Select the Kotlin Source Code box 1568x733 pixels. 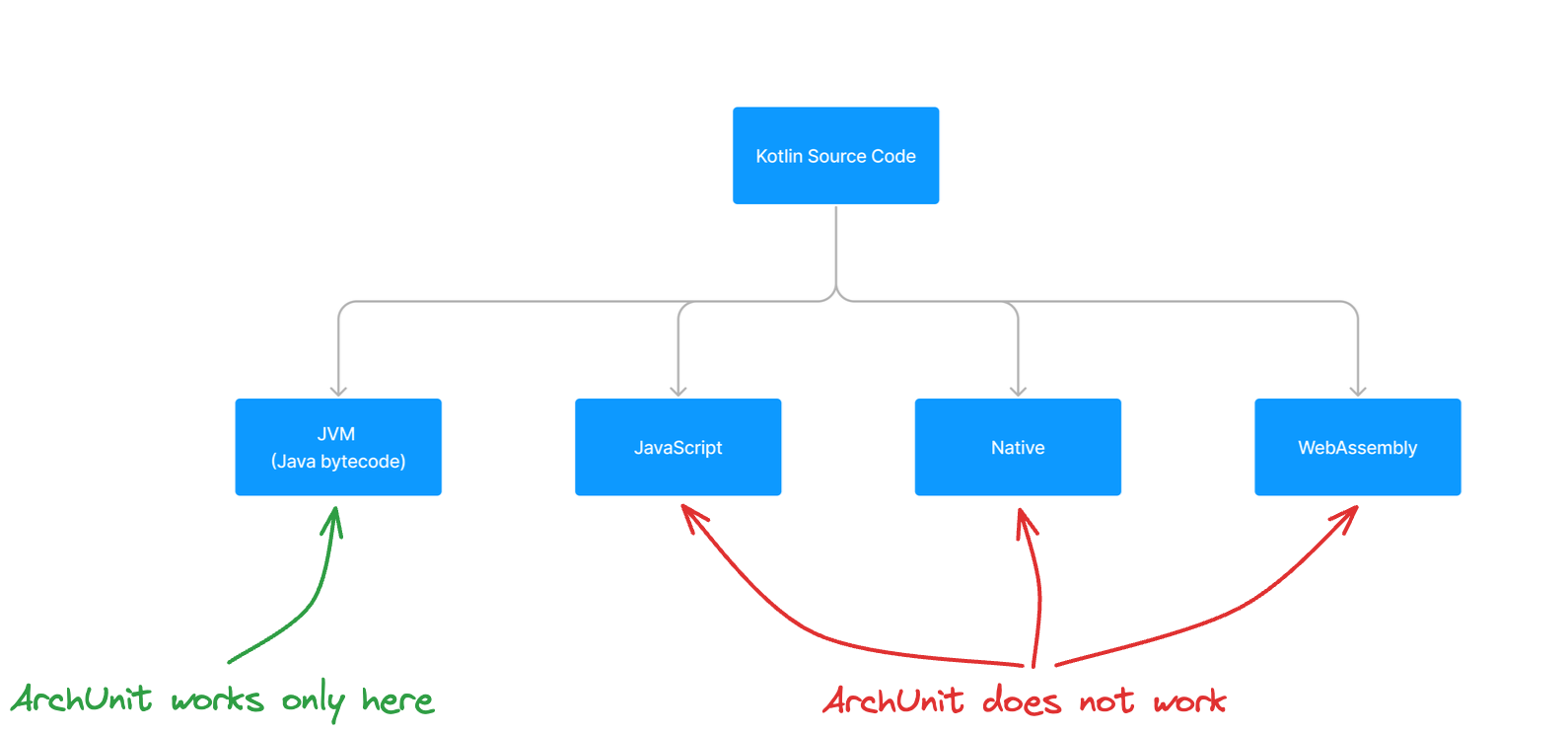(x=835, y=156)
